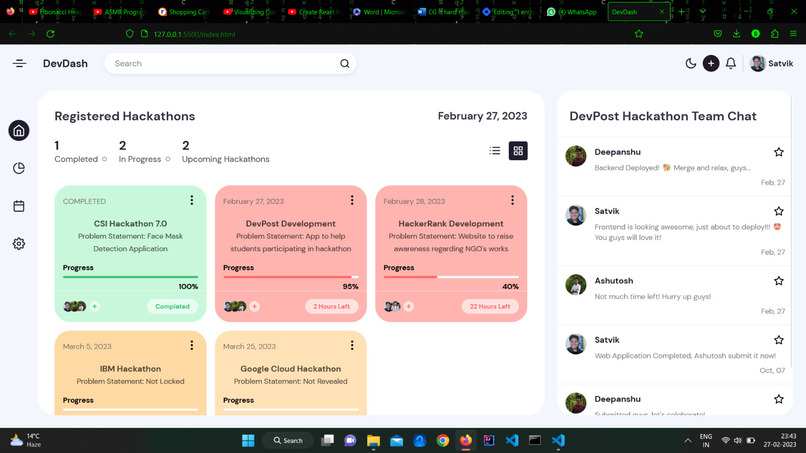Switch to grid view of hackathons
Viewport: 806px width, 453px height.
tap(518, 151)
